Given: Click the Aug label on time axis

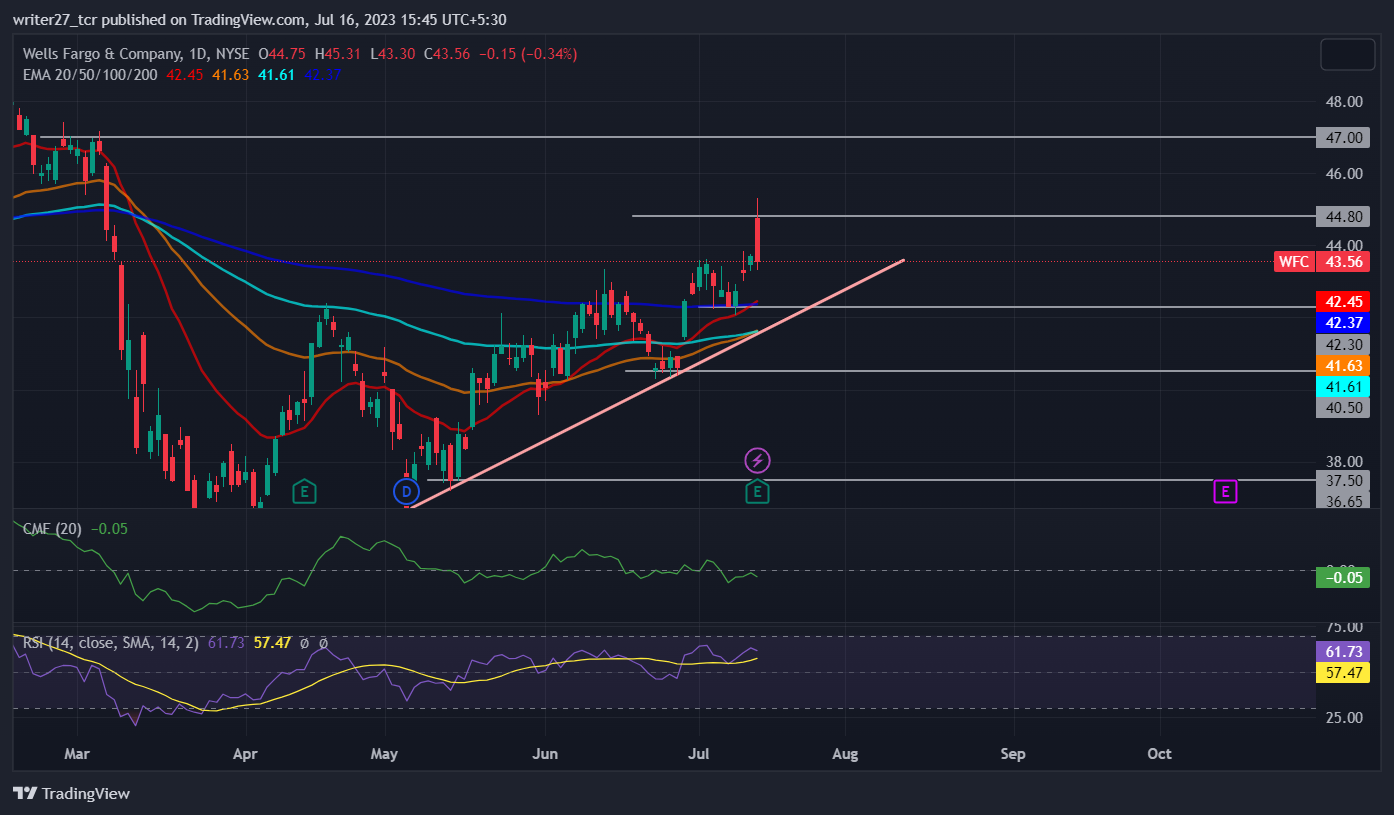Looking at the screenshot, I should 845,753.
